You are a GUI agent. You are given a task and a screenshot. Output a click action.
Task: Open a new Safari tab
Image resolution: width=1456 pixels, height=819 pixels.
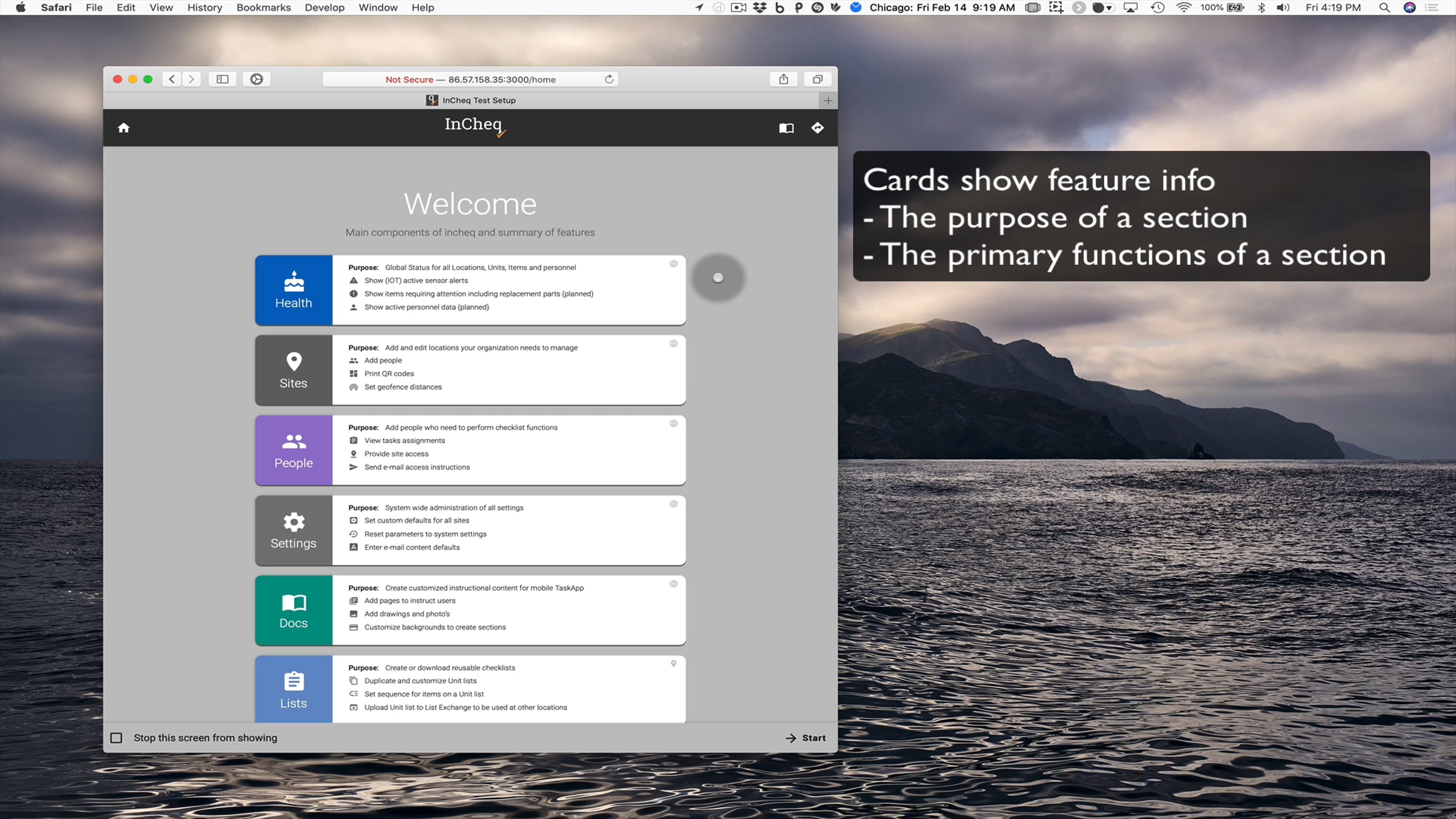point(828,101)
